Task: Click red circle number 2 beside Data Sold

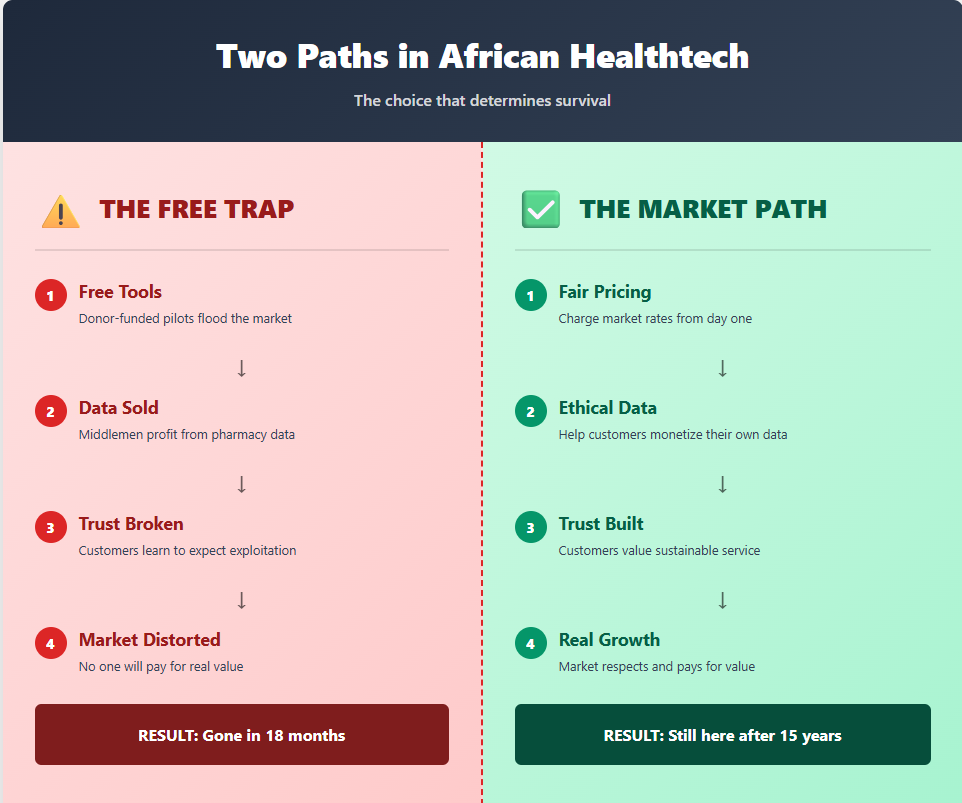Action: coord(51,411)
